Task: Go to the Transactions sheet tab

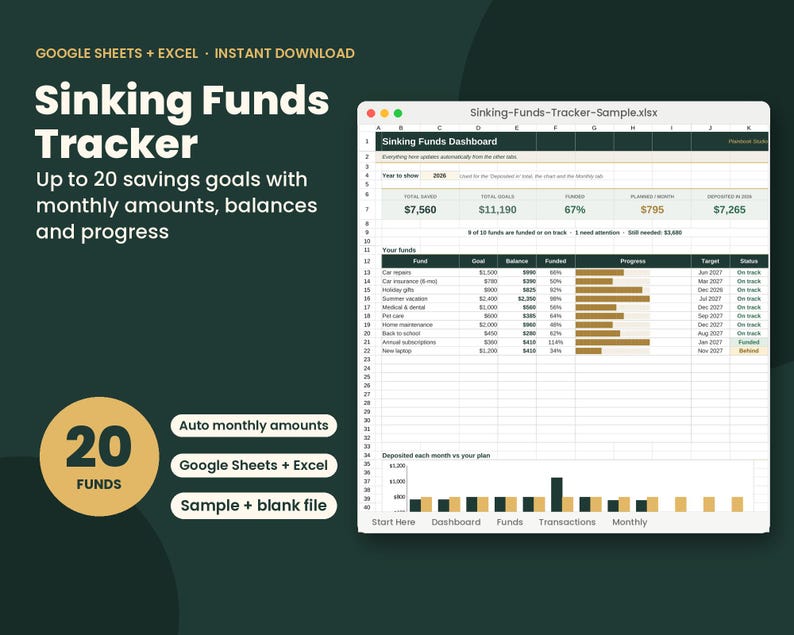Action: tap(567, 522)
